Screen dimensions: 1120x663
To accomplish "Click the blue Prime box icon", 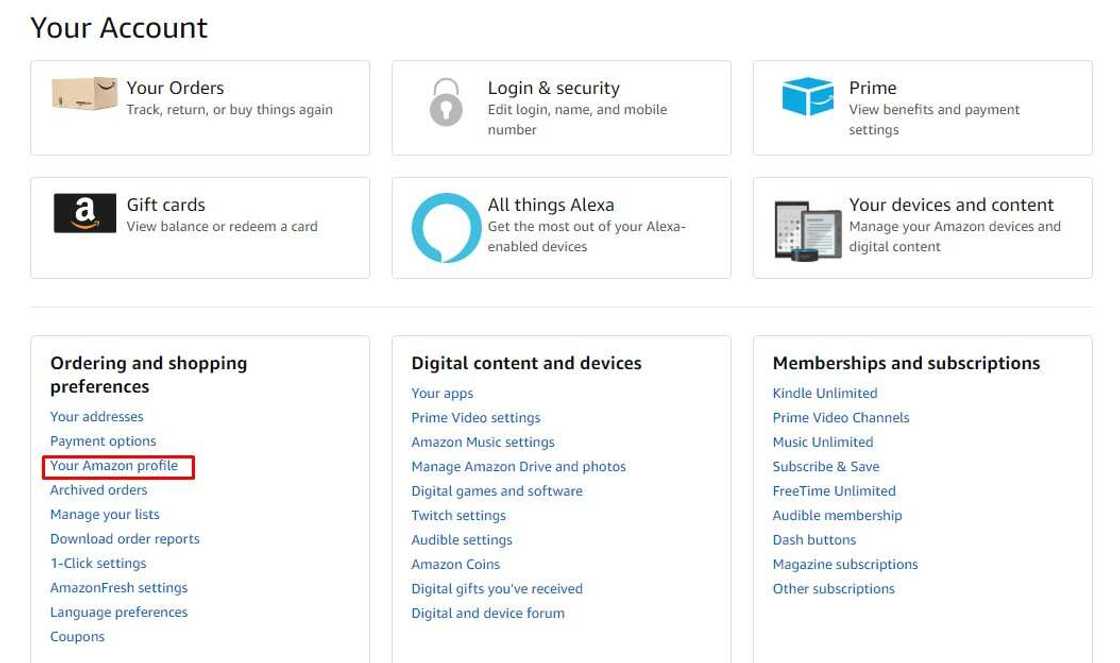I will (x=807, y=97).
